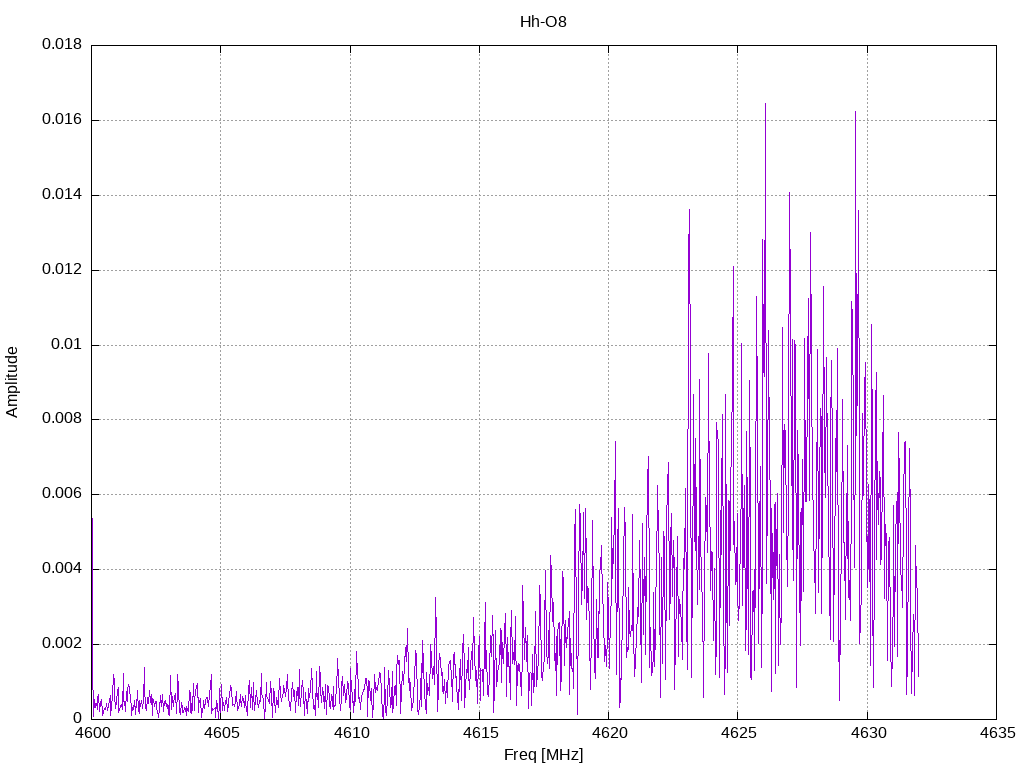This screenshot has width=1024, height=768.
Task: Select the 4635 x-axis tick label
Action: pyautogui.click(x=995, y=733)
